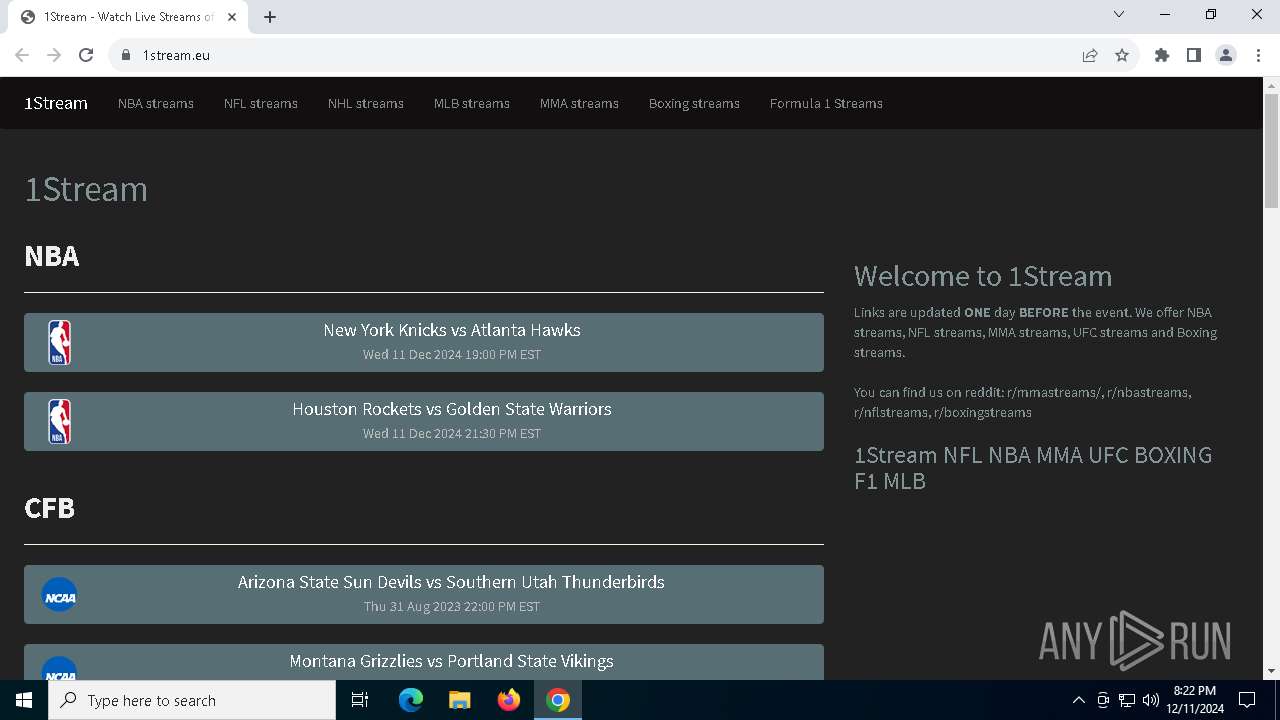Viewport: 1280px width, 720px height.
Task: Go to MLB streams menu item
Action: (x=472, y=103)
